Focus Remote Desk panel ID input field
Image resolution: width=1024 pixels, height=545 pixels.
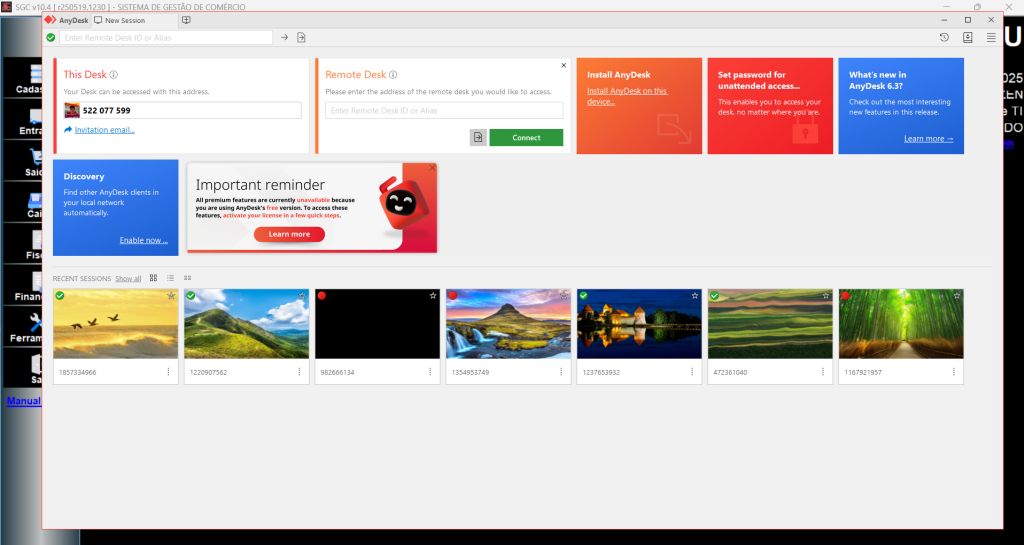coord(444,110)
